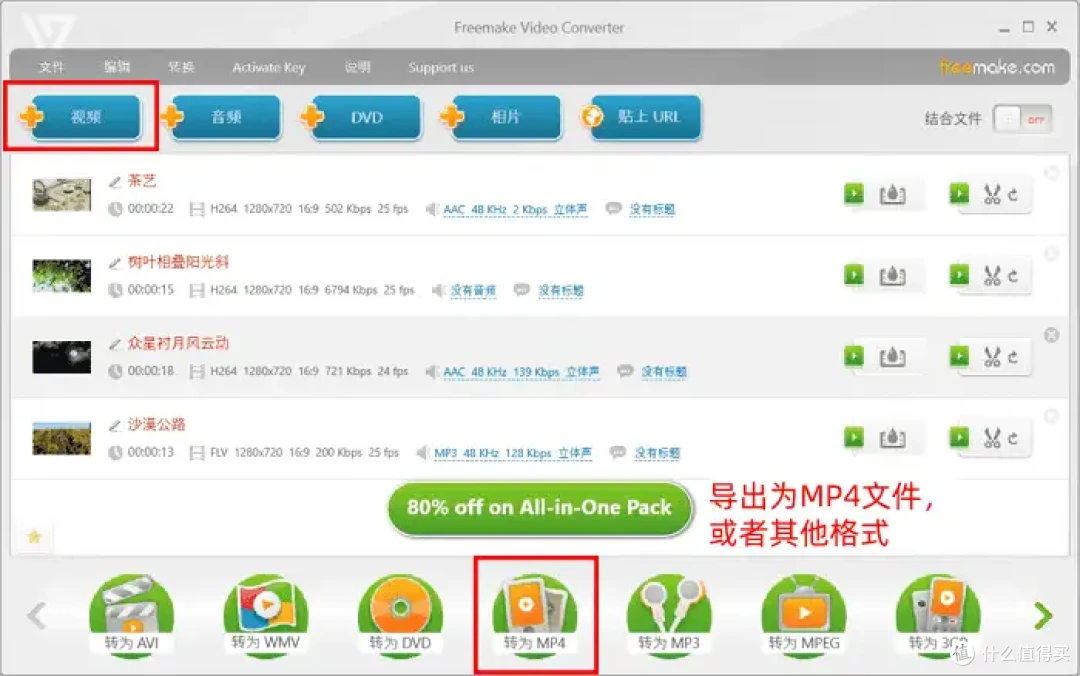Show more output formats with right arrow
The height and width of the screenshot is (676, 1080).
click(1043, 615)
